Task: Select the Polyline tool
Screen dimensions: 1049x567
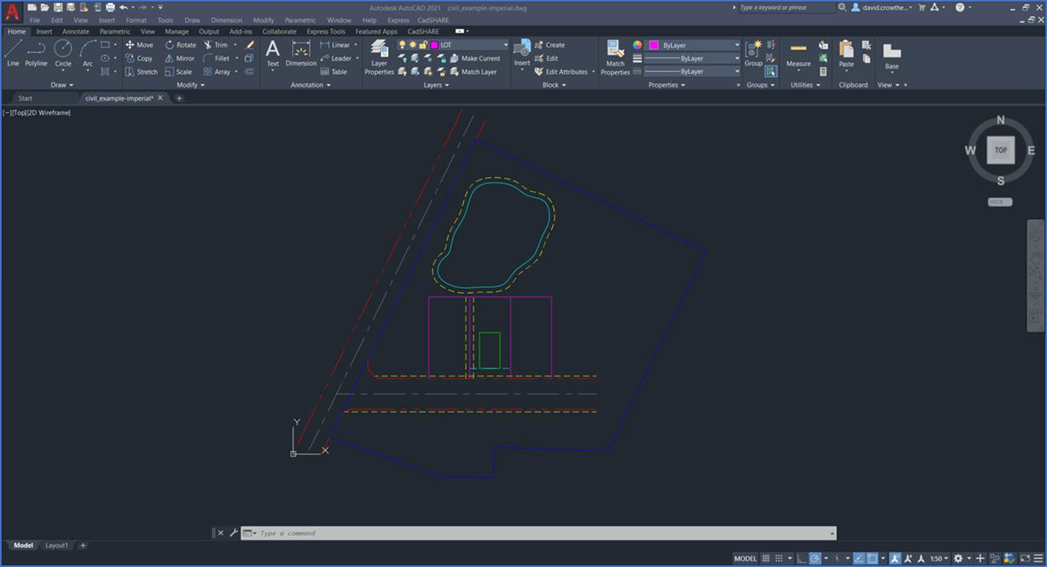Action: (x=36, y=53)
